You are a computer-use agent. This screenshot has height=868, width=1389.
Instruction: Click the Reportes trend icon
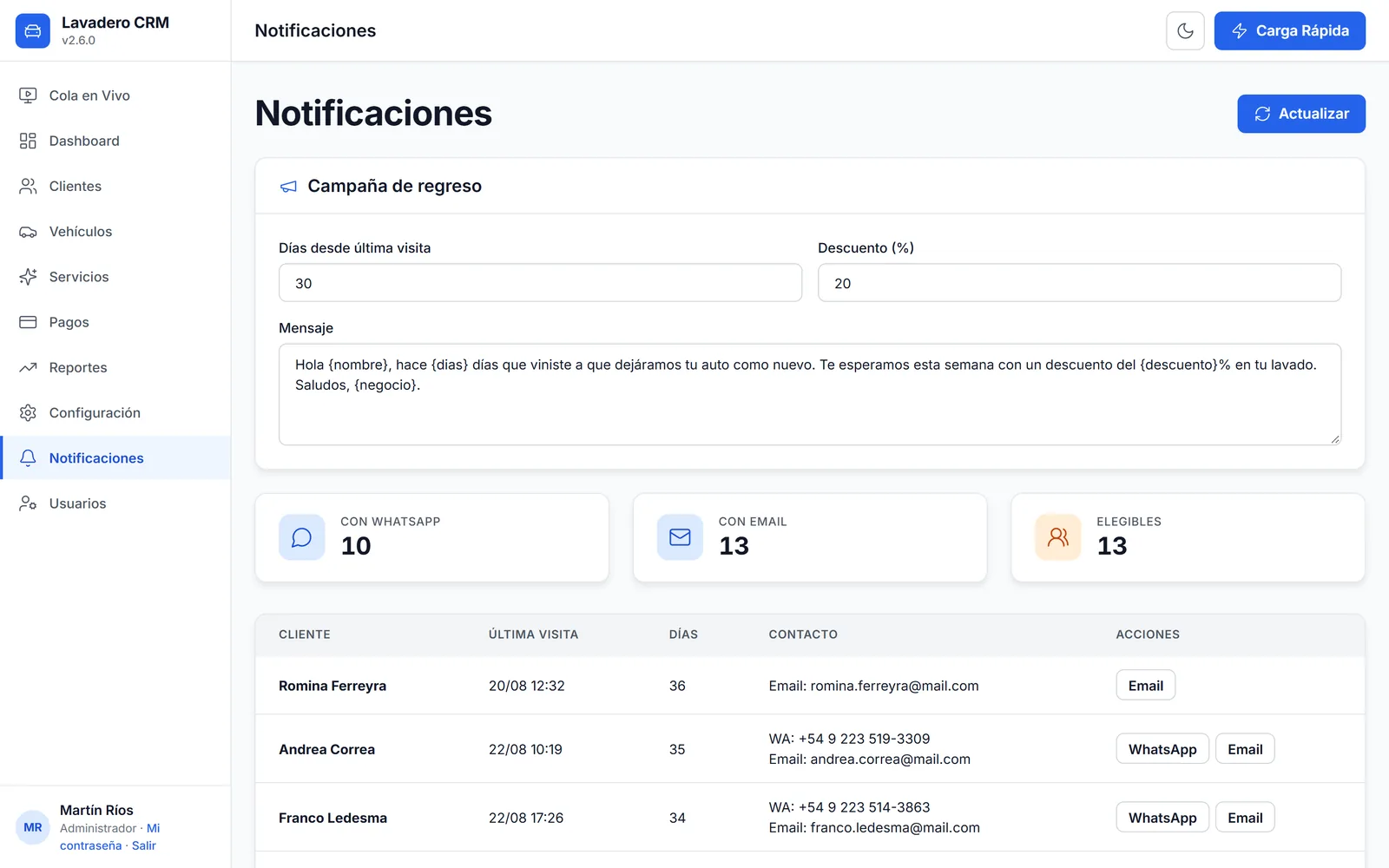pyautogui.click(x=28, y=367)
